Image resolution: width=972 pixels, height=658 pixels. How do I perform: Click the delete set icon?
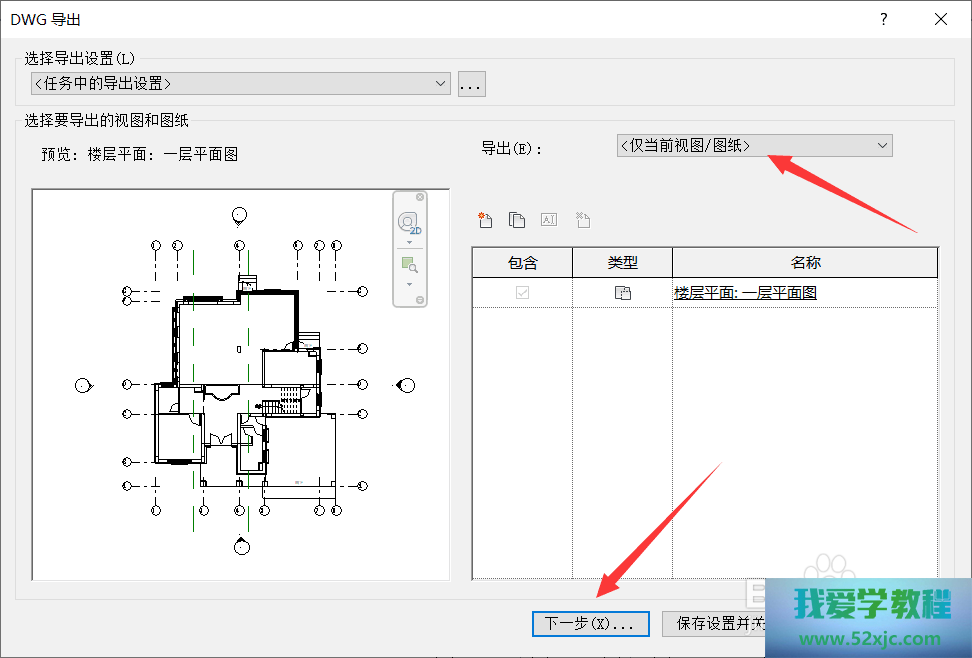pyautogui.click(x=582, y=221)
